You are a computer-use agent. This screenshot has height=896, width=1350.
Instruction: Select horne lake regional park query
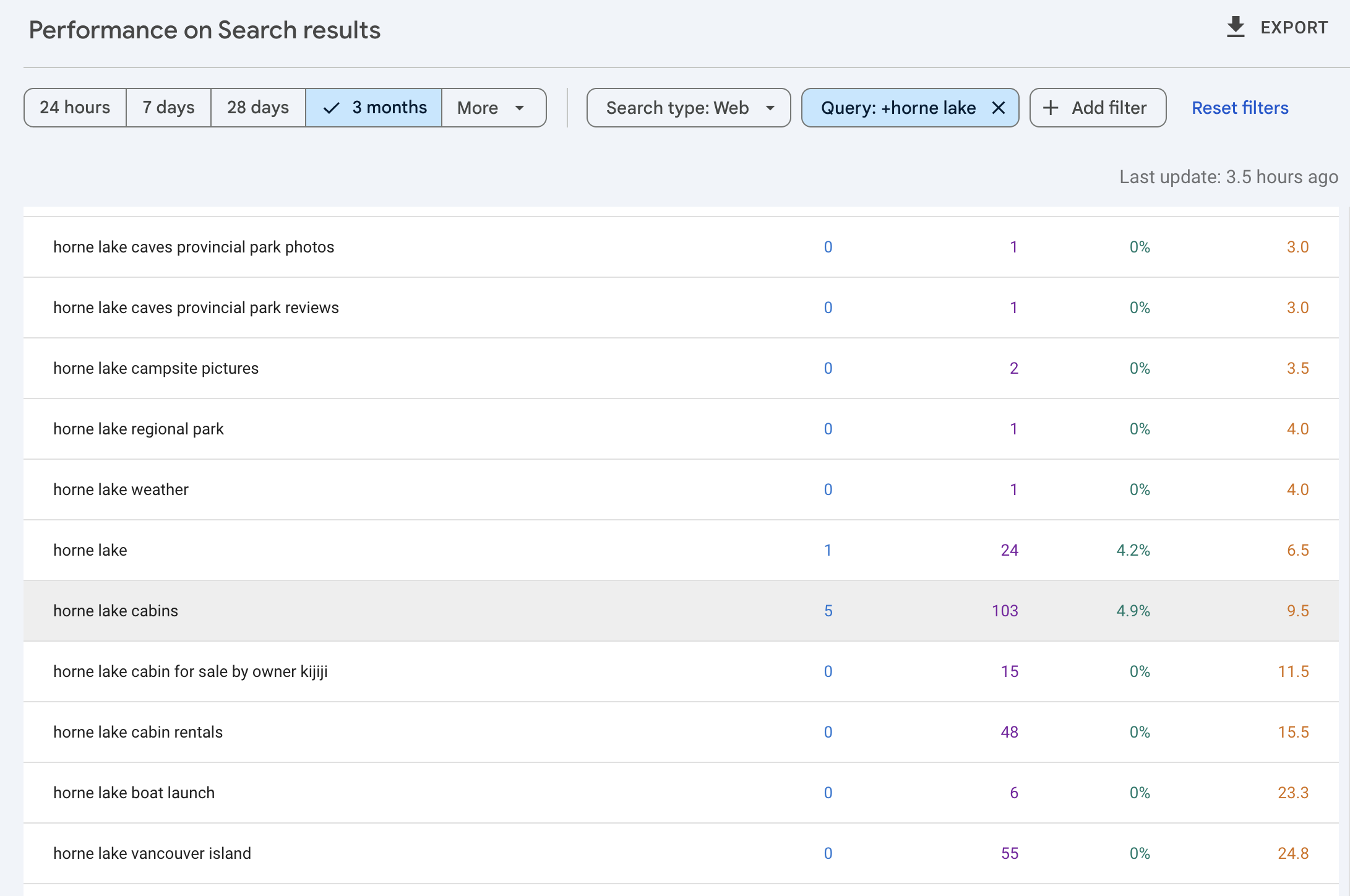pyautogui.click(x=139, y=429)
